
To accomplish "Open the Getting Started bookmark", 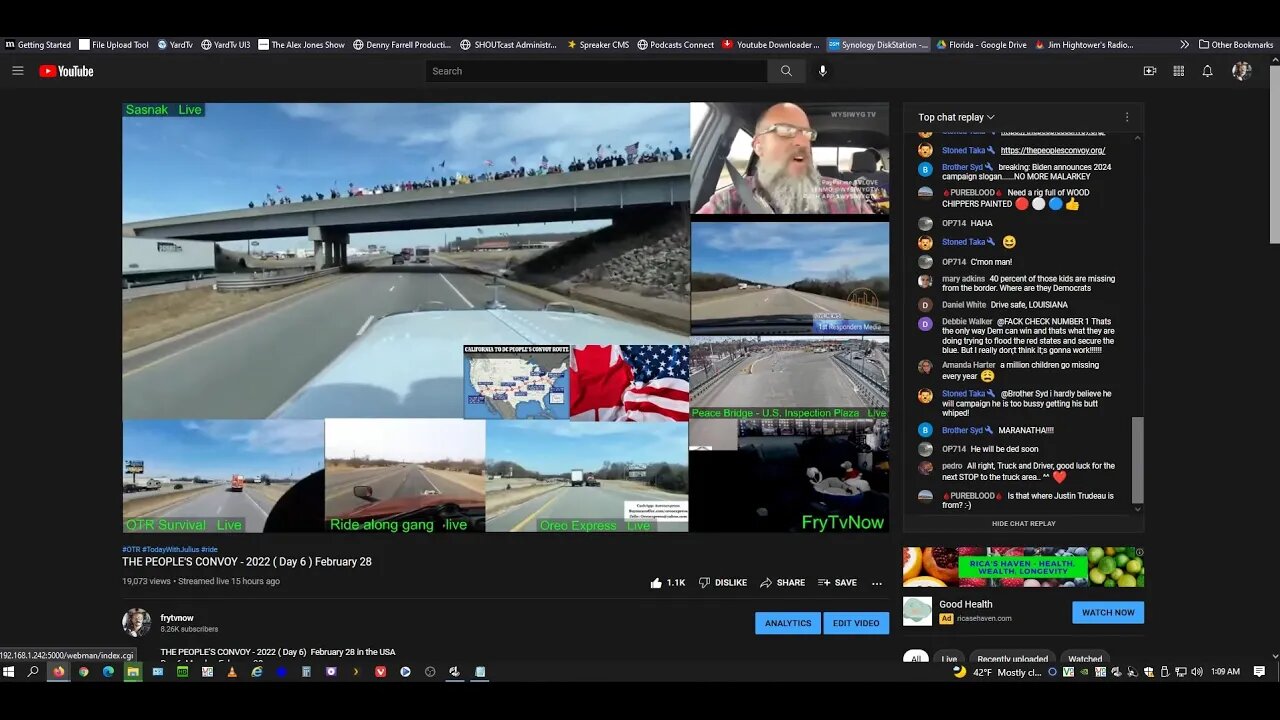I will (38, 45).
